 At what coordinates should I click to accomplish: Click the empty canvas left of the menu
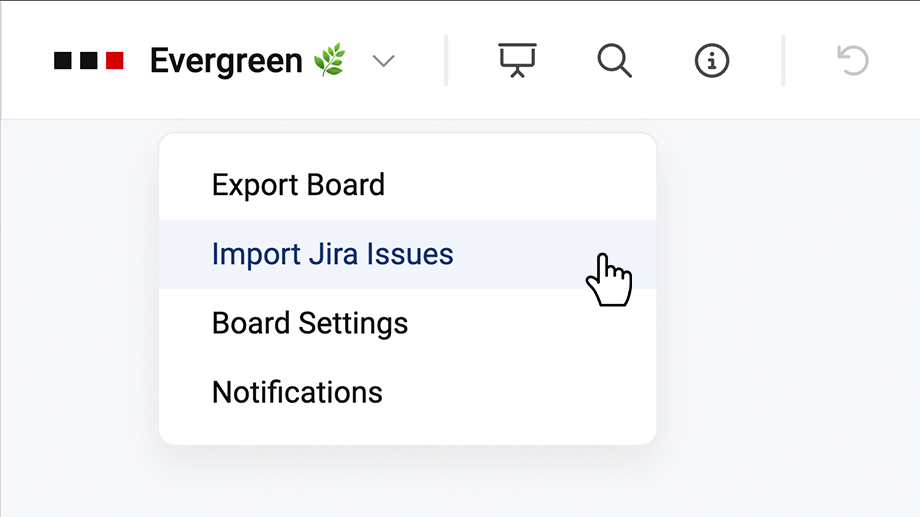pos(78,300)
